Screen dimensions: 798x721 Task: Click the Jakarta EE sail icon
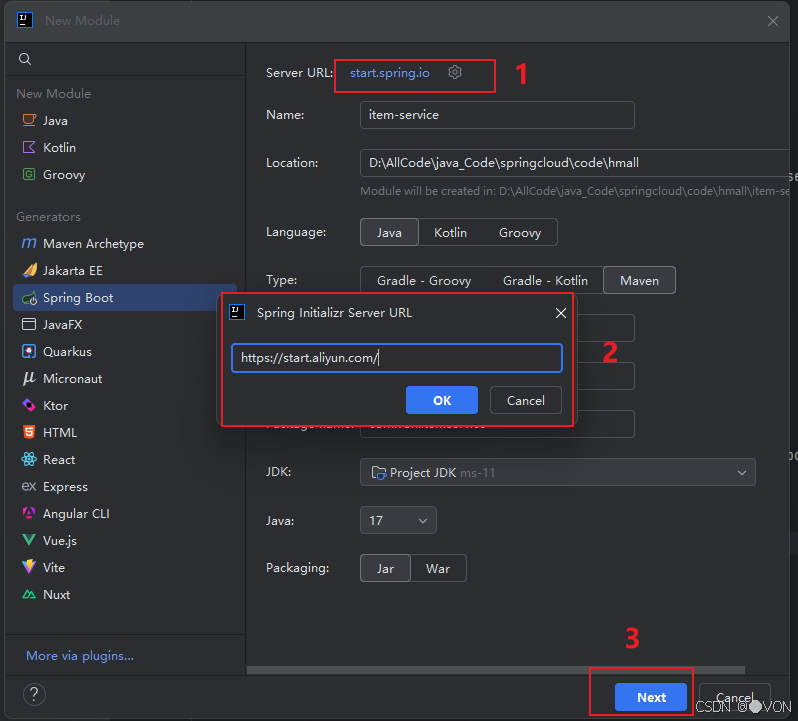tap(29, 270)
